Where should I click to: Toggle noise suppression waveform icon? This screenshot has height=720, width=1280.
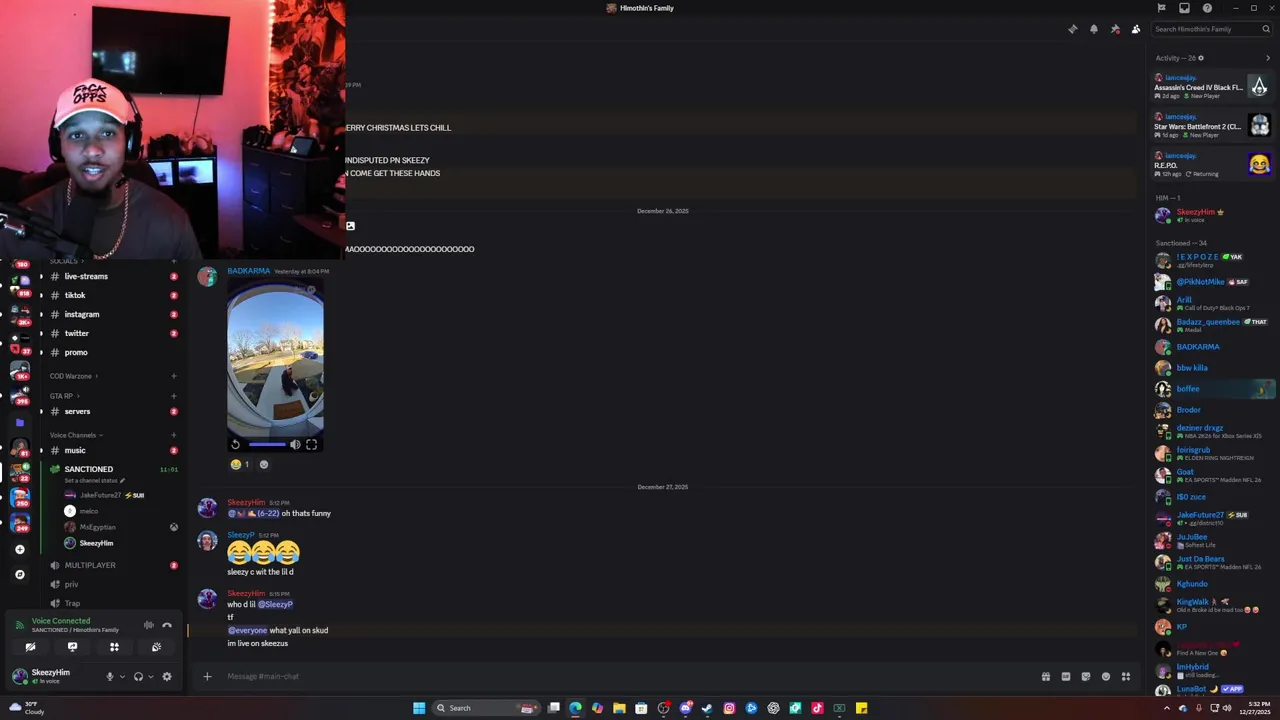[148, 625]
